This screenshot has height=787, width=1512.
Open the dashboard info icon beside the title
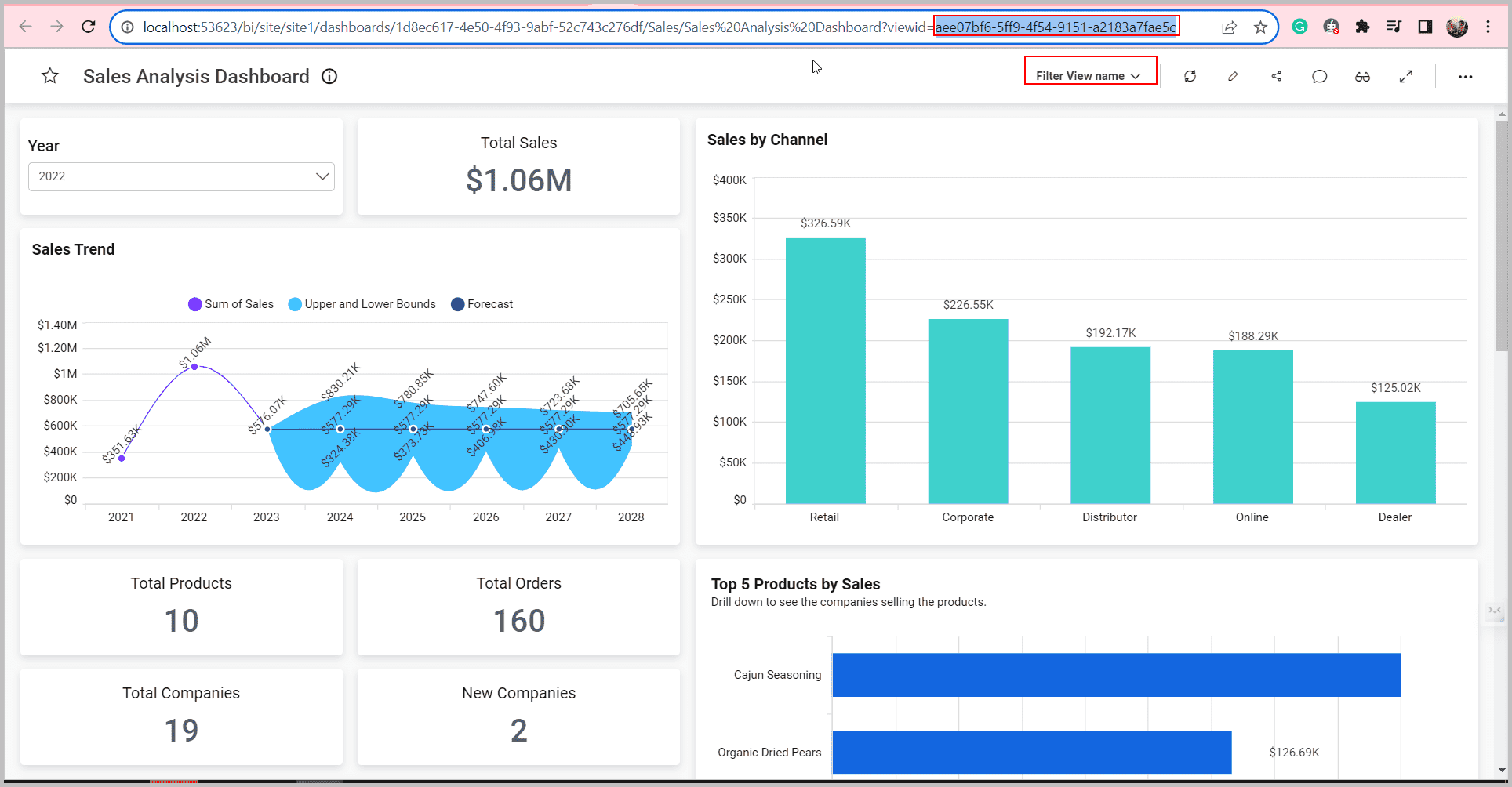coord(329,76)
